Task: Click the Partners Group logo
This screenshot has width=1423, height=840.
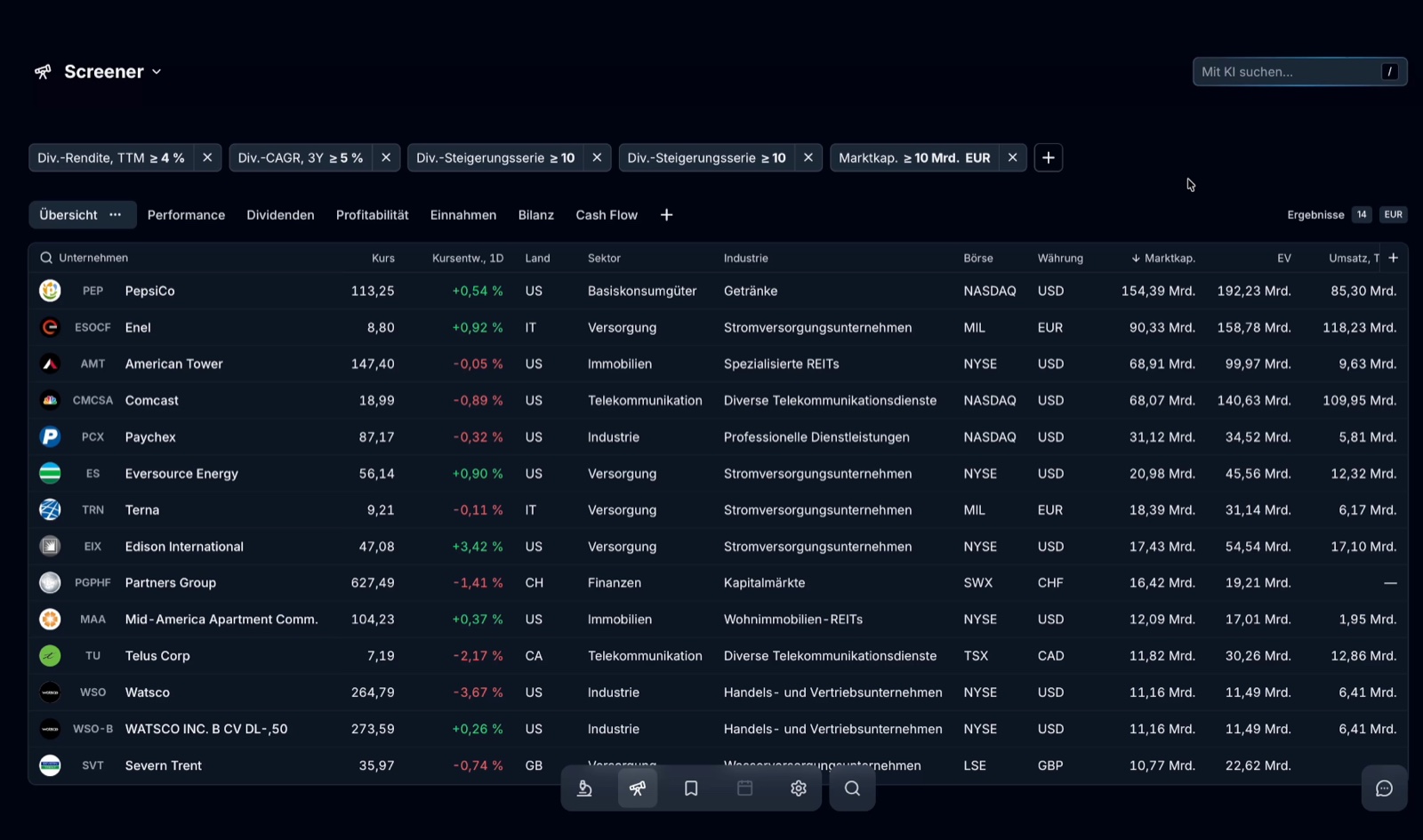Action: (x=50, y=582)
